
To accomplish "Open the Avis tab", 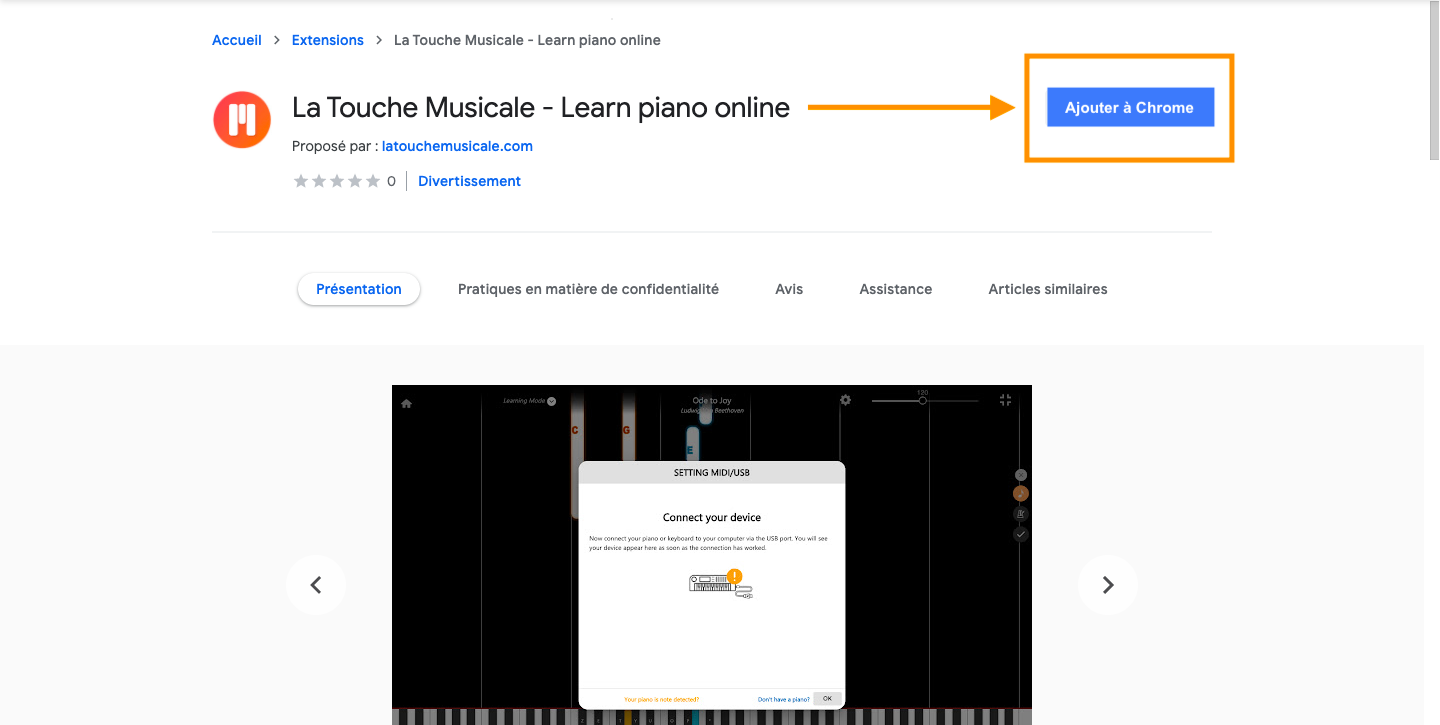I will [x=789, y=289].
